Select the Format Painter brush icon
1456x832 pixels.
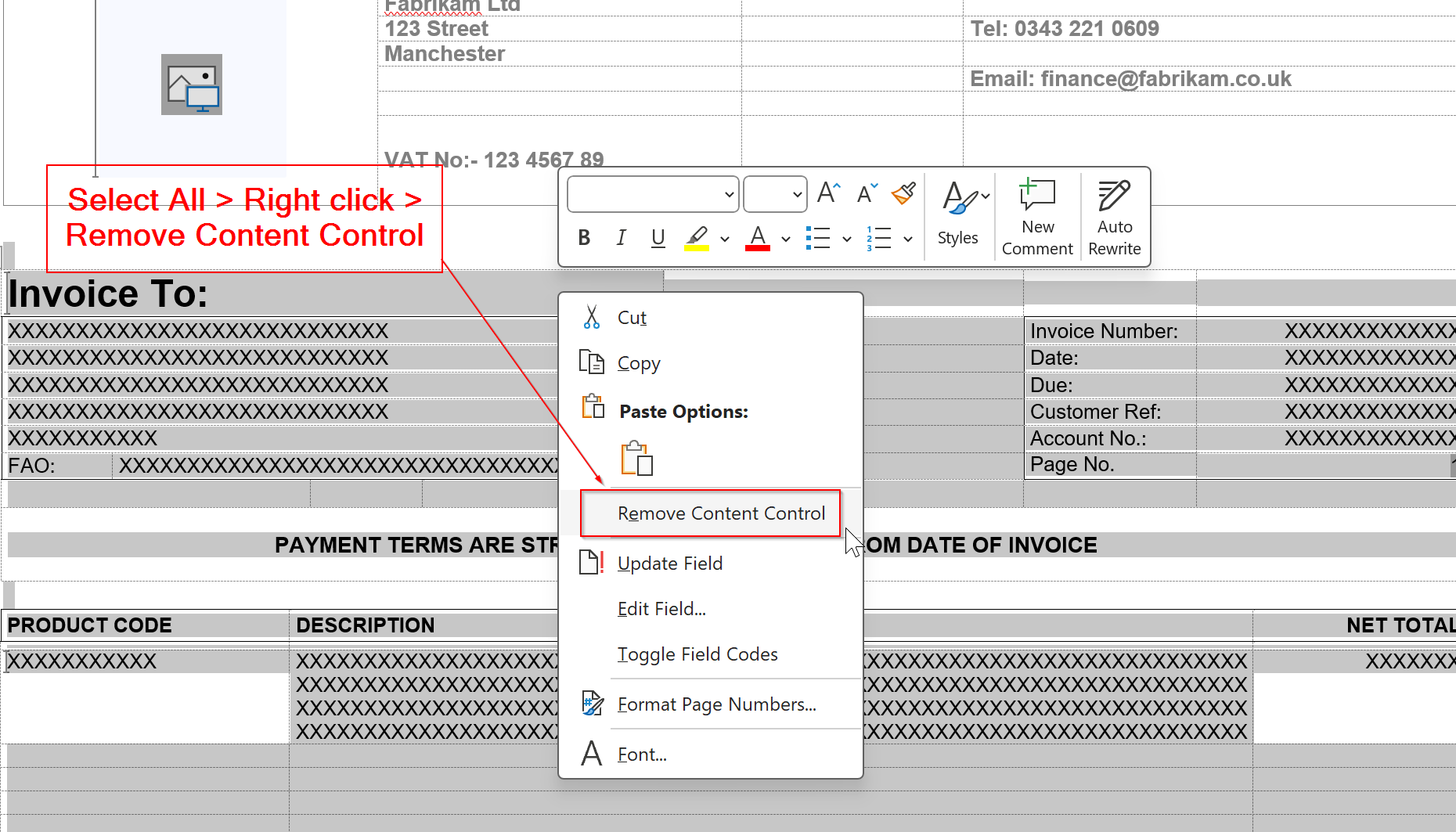pos(903,193)
